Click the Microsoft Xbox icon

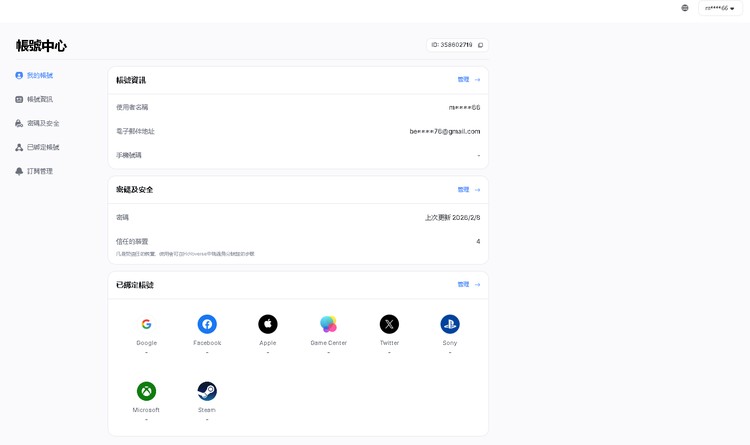(146, 391)
